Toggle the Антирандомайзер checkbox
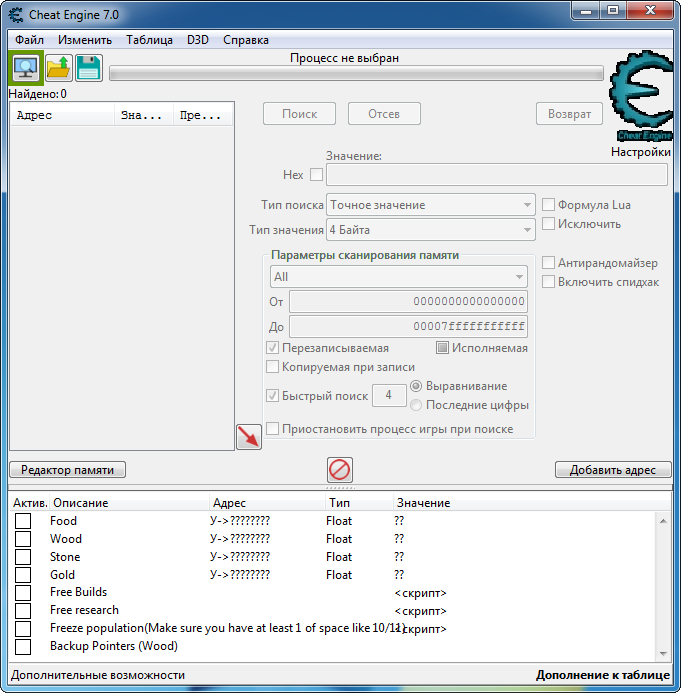 [548, 263]
